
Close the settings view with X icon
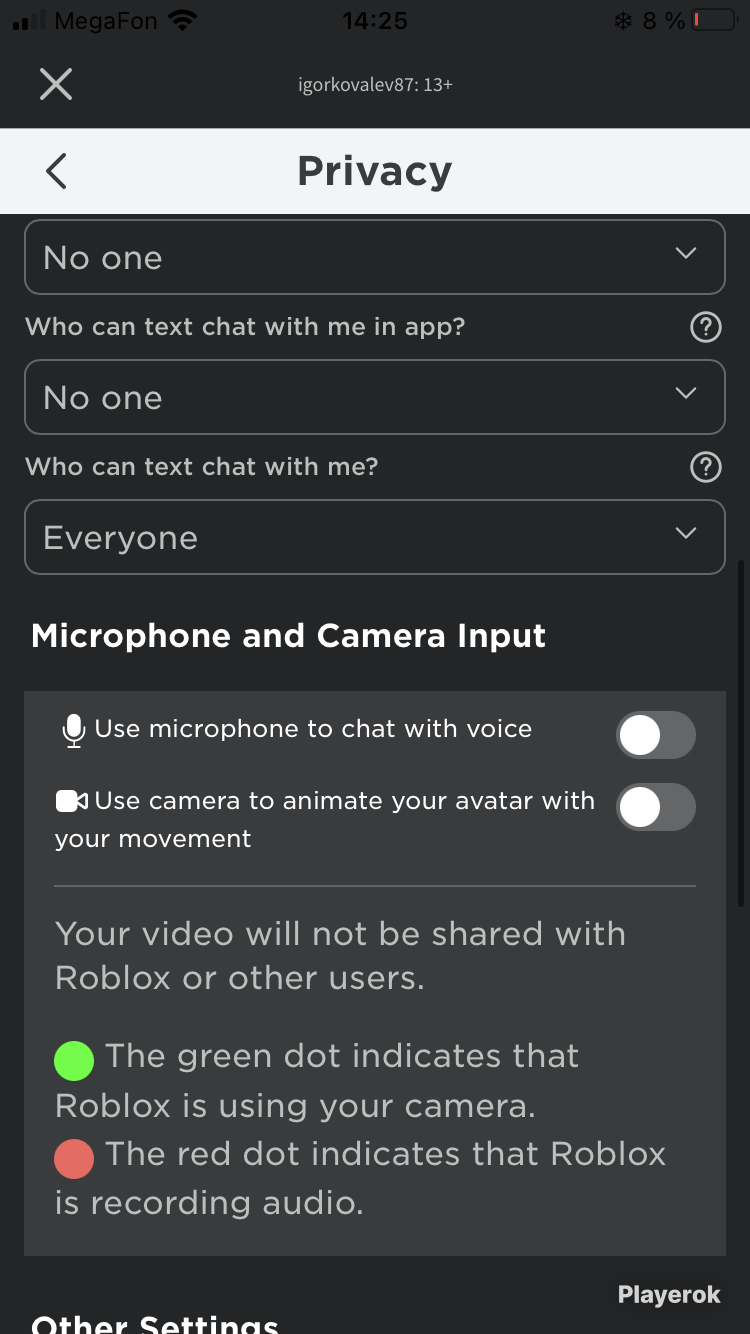pyautogui.click(x=56, y=84)
